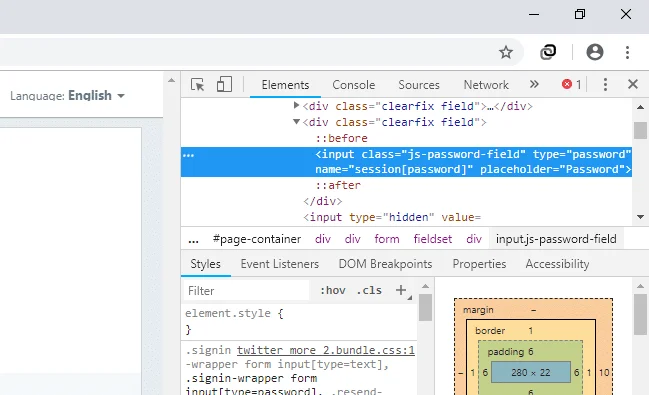Select form in the breadcrumb trail

(x=387, y=239)
